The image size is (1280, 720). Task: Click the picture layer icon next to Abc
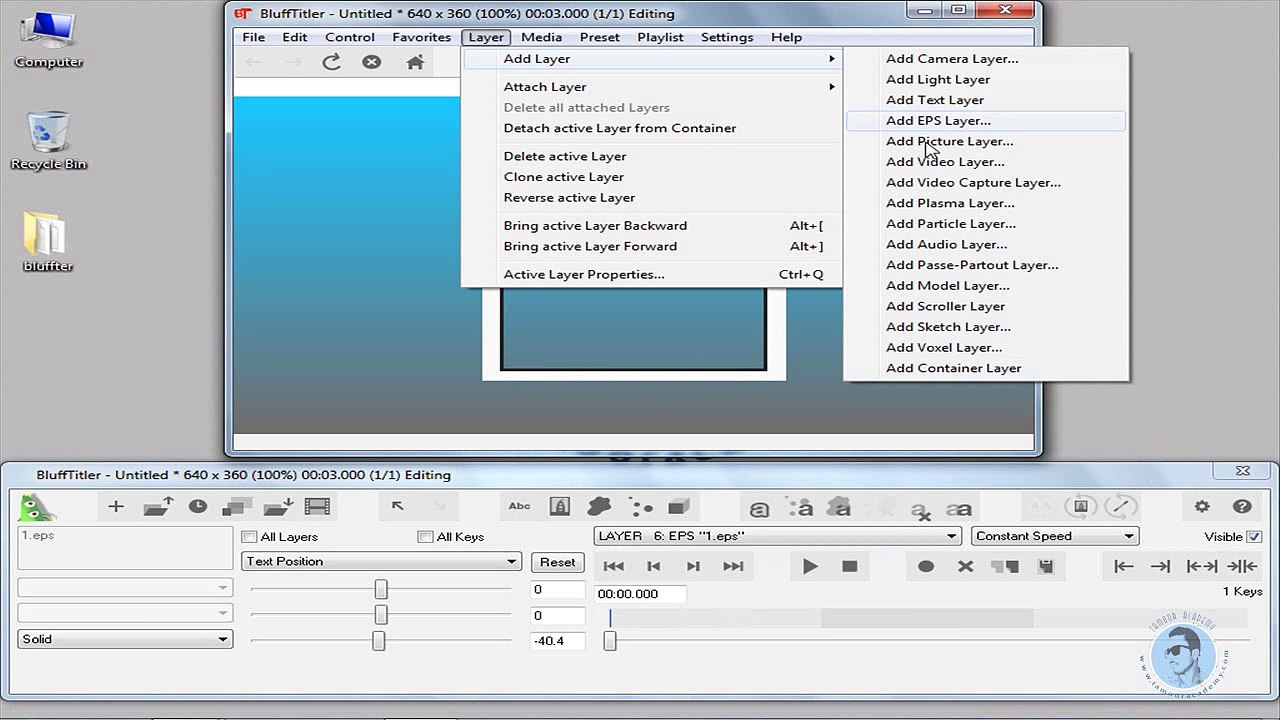(560, 507)
